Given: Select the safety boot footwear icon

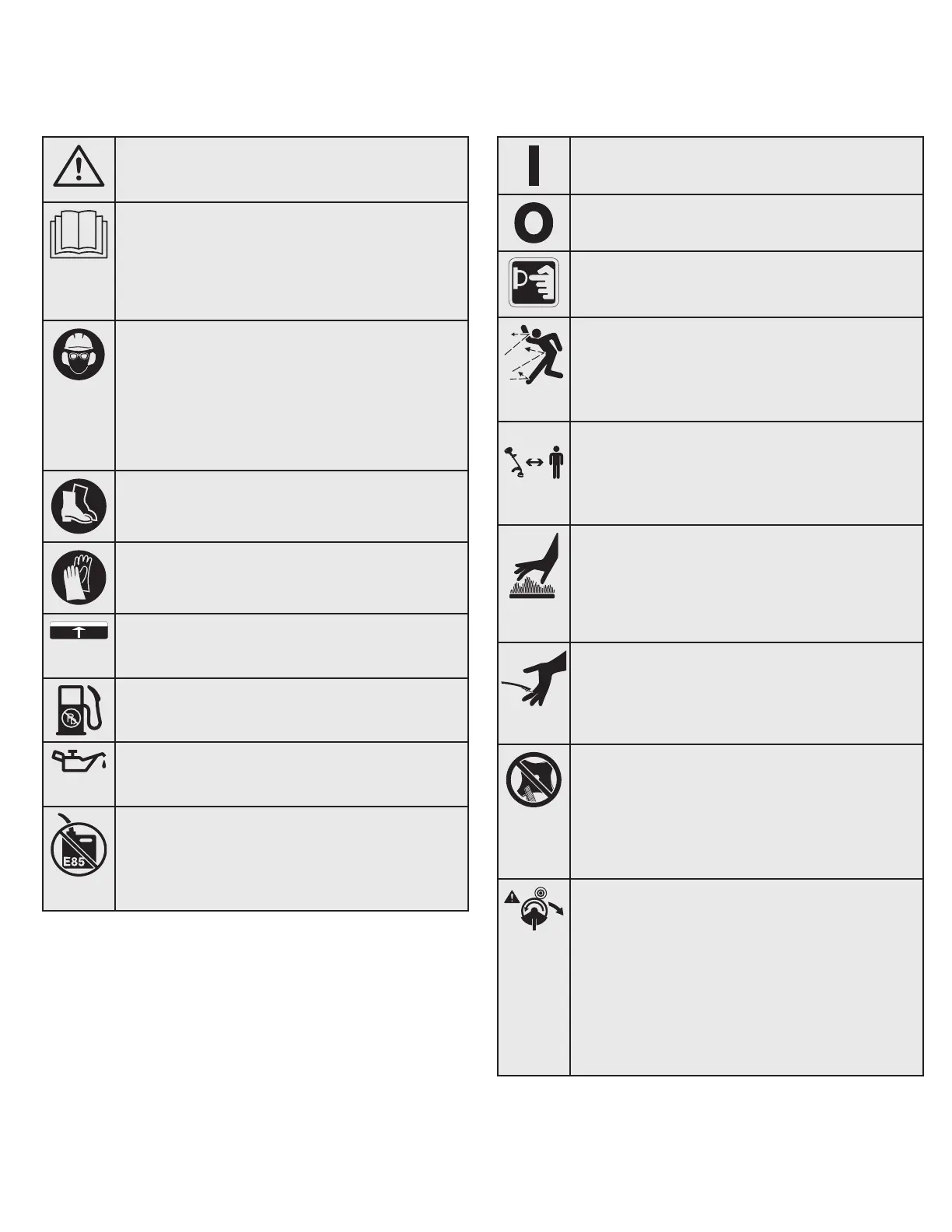Looking at the screenshot, I should coord(79,506).
